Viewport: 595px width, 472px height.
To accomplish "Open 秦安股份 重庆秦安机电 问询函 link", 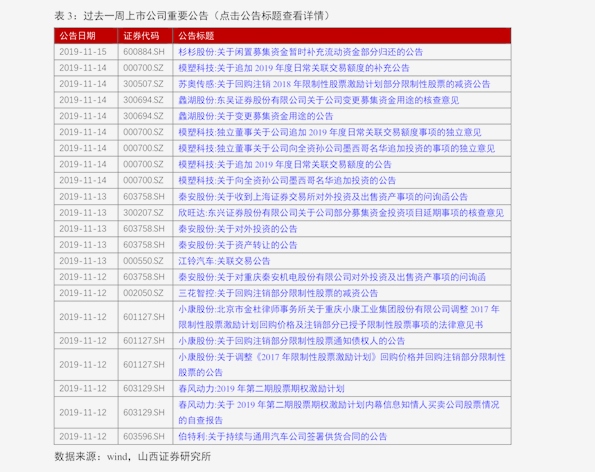I will 332,277.
